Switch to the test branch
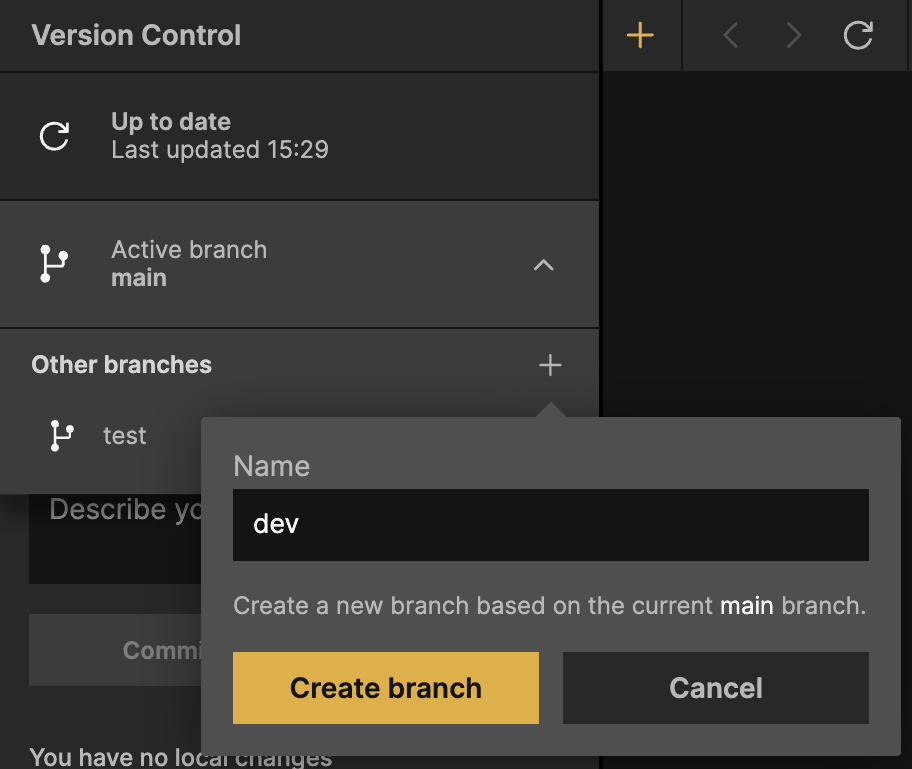 pyautogui.click(x=125, y=436)
